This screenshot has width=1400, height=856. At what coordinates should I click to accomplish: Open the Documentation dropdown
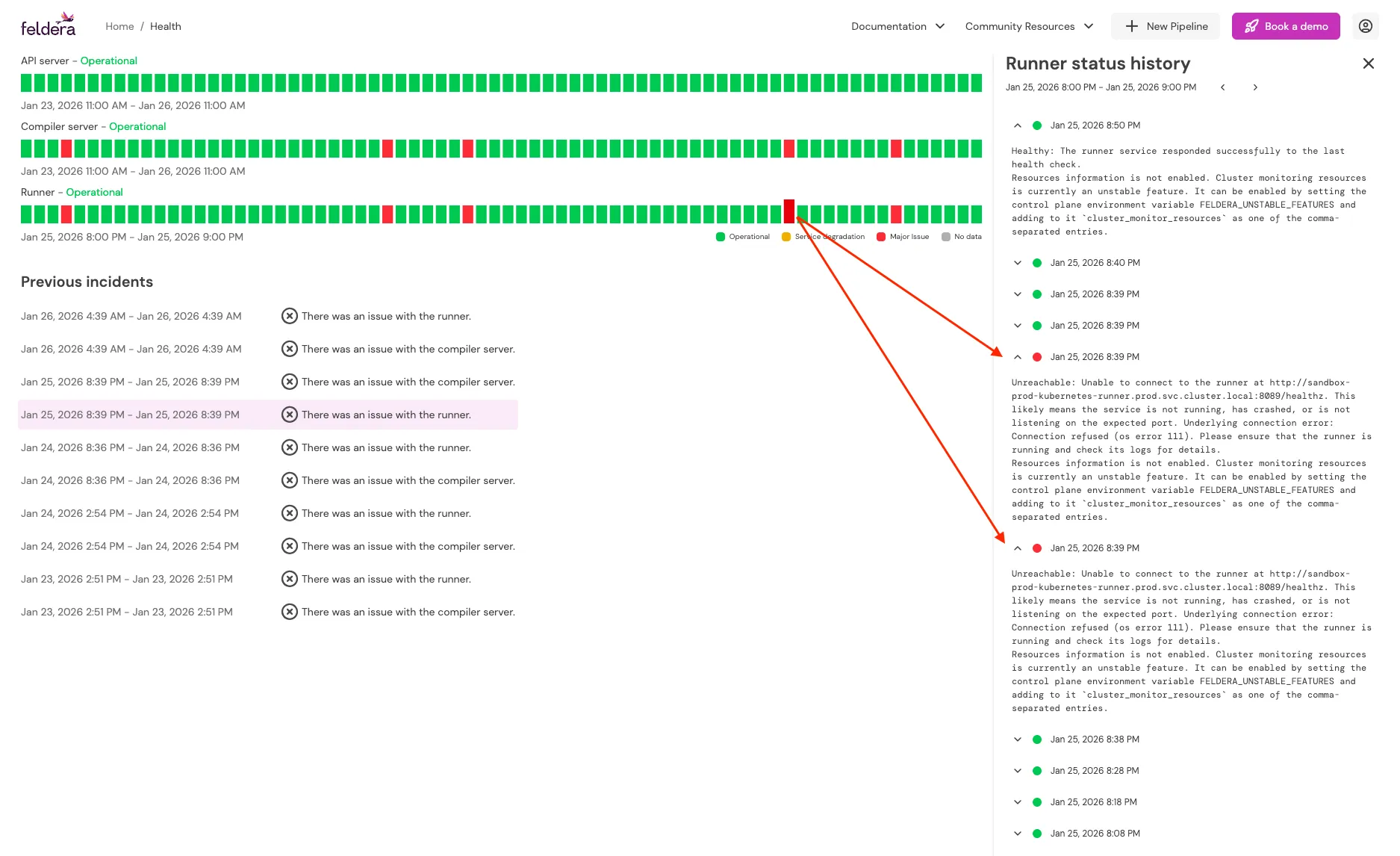click(x=897, y=26)
